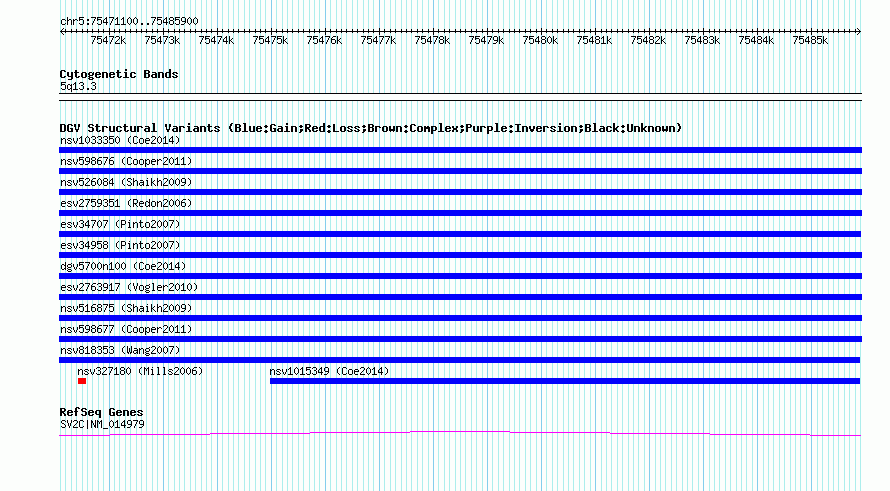Click the magenta SV2C gene track line
This screenshot has width=890, height=491.
click(x=460, y=434)
